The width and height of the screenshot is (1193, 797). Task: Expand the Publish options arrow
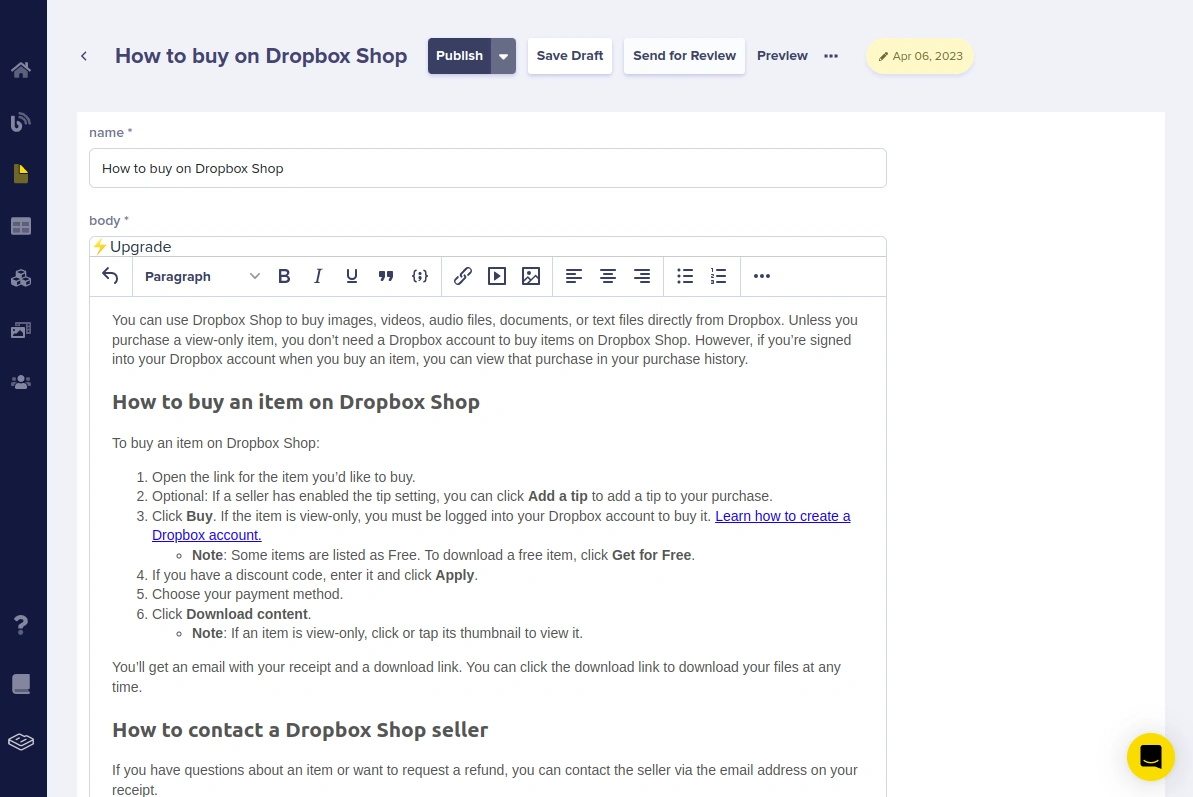click(x=504, y=56)
